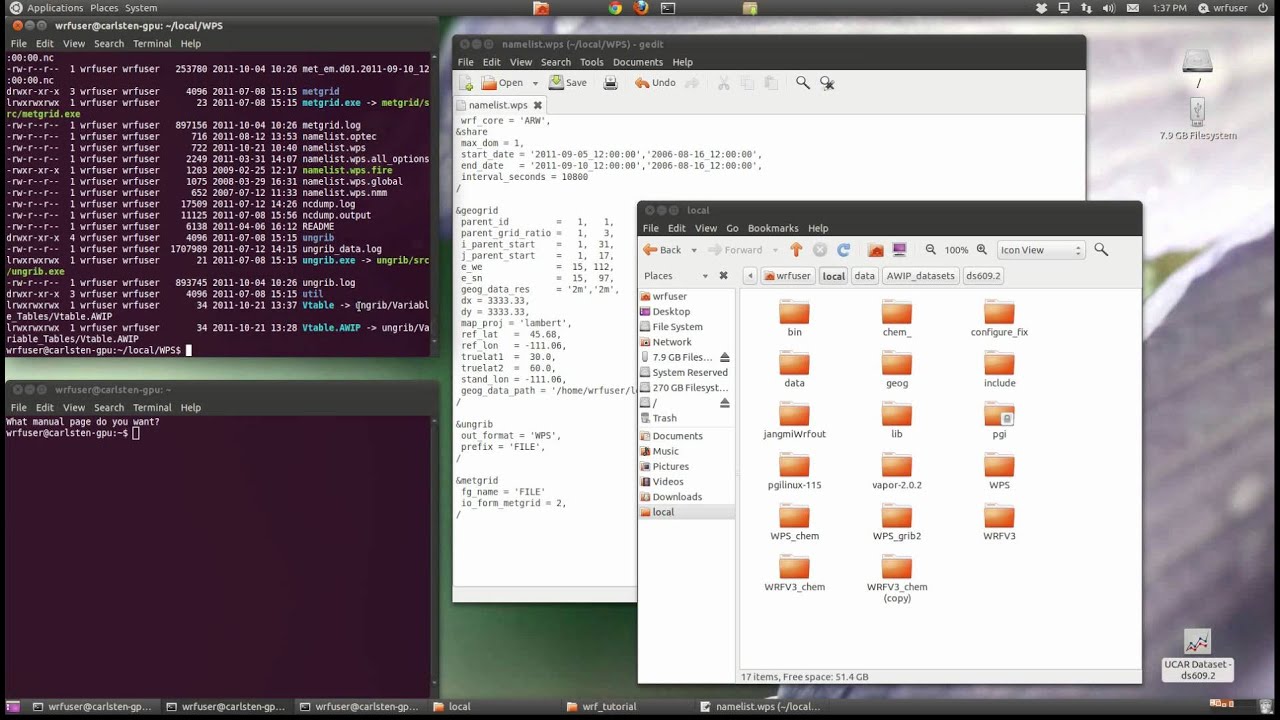Select the jangmiWrfout folder

794,420
